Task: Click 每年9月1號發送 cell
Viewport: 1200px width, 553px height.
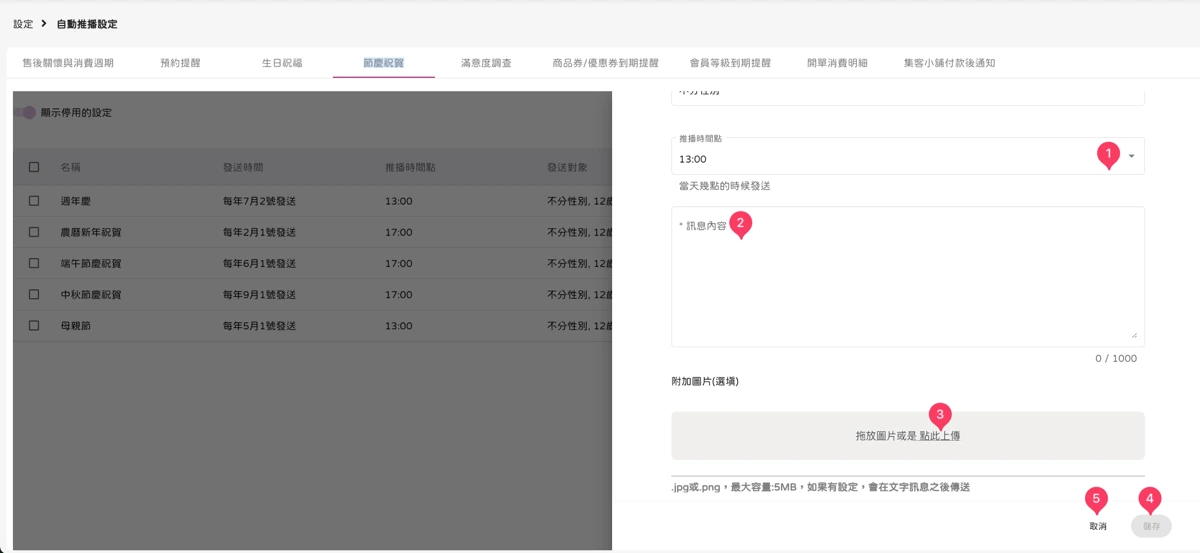Action: click(259, 294)
